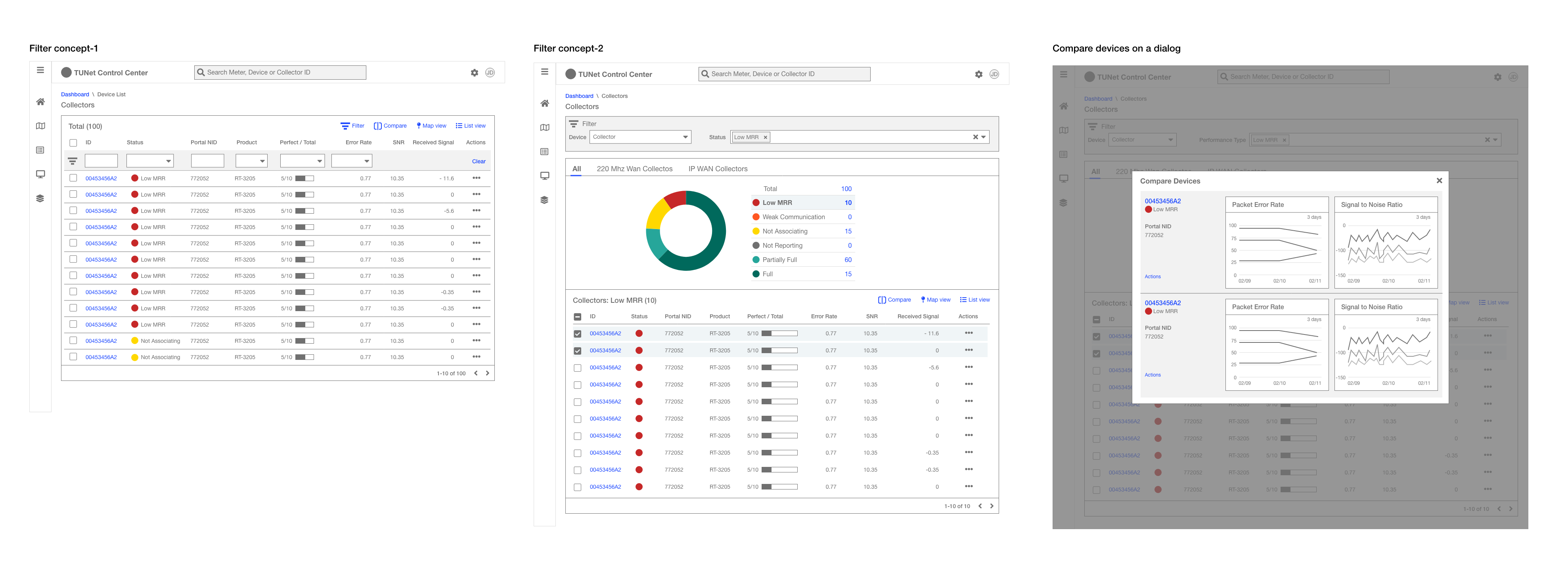The width and height of the screenshot is (1568, 564).
Task: Check first Not Associating row in concept-1
Action: click(73, 341)
